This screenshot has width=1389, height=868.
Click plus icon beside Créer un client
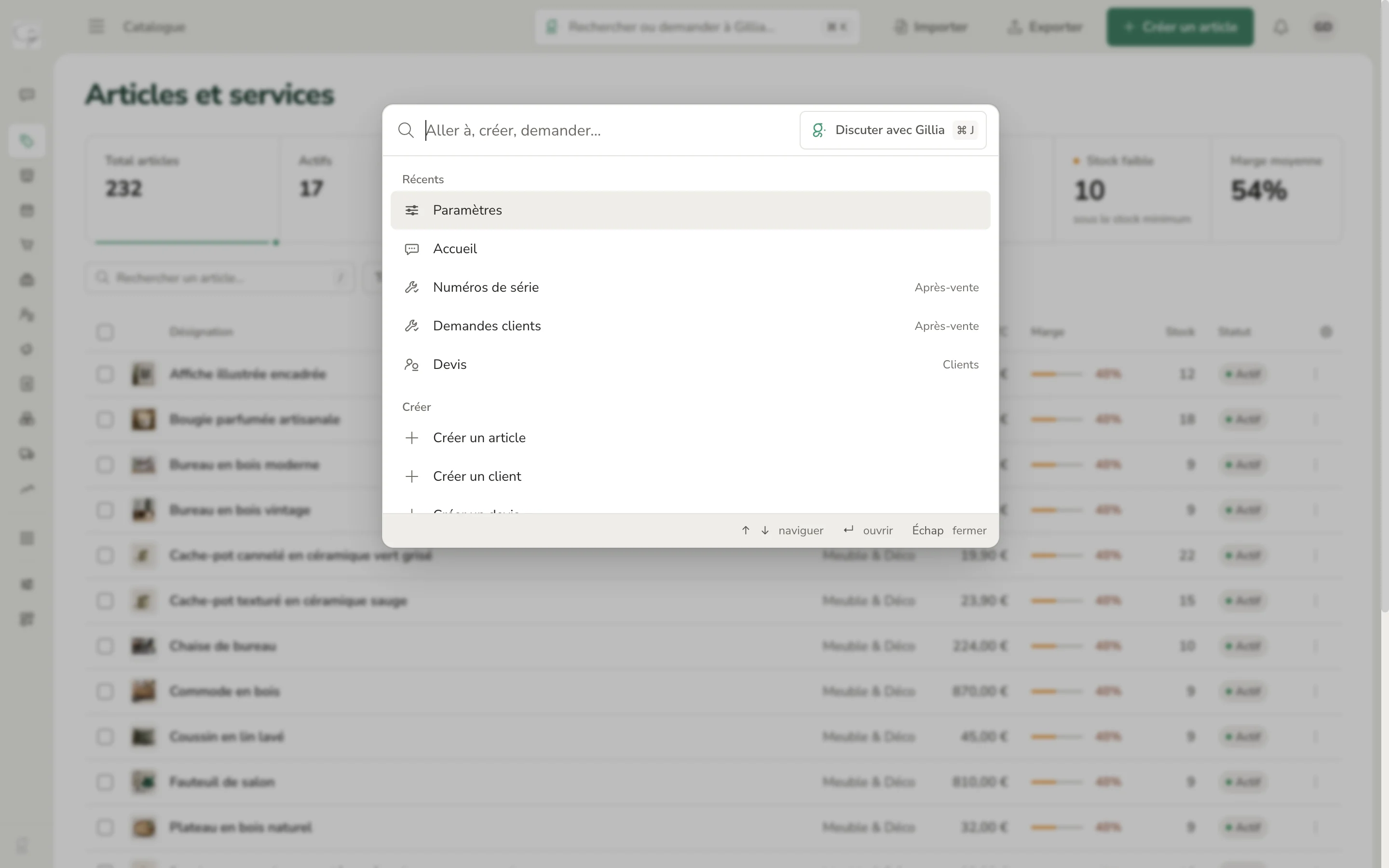pyautogui.click(x=411, y=476)
